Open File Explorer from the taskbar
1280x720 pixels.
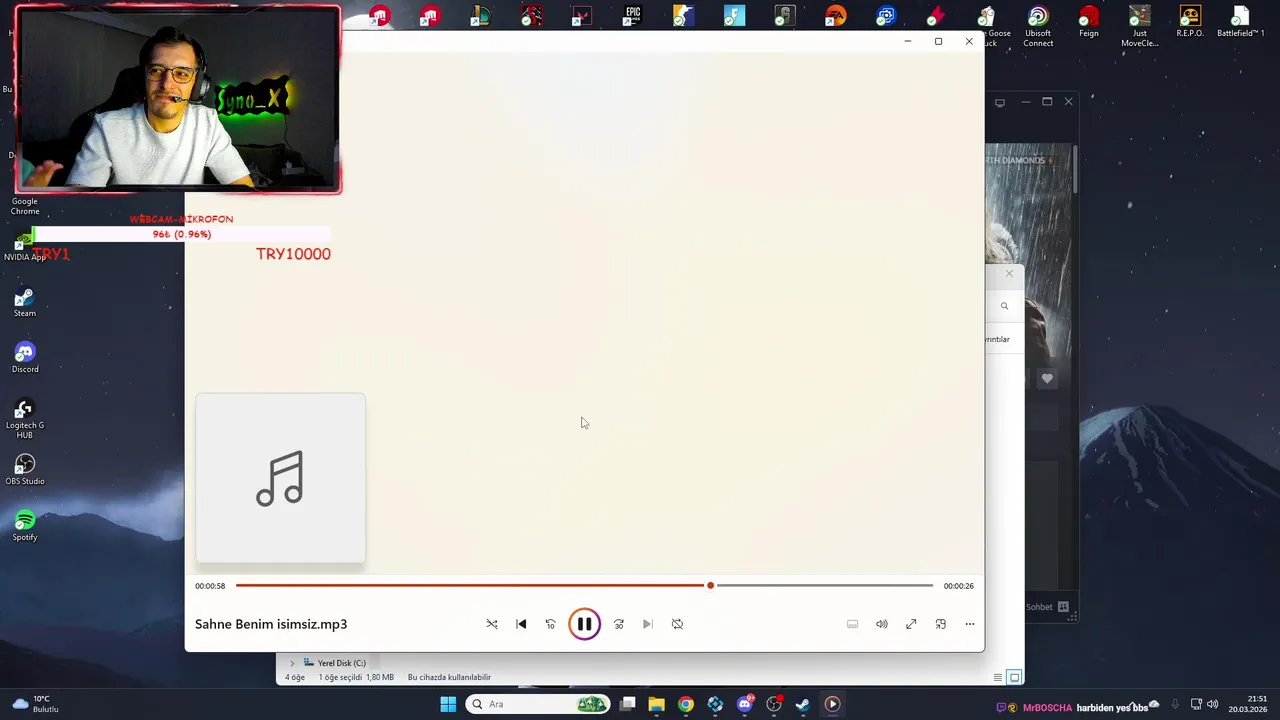click(x=657, y=704)
